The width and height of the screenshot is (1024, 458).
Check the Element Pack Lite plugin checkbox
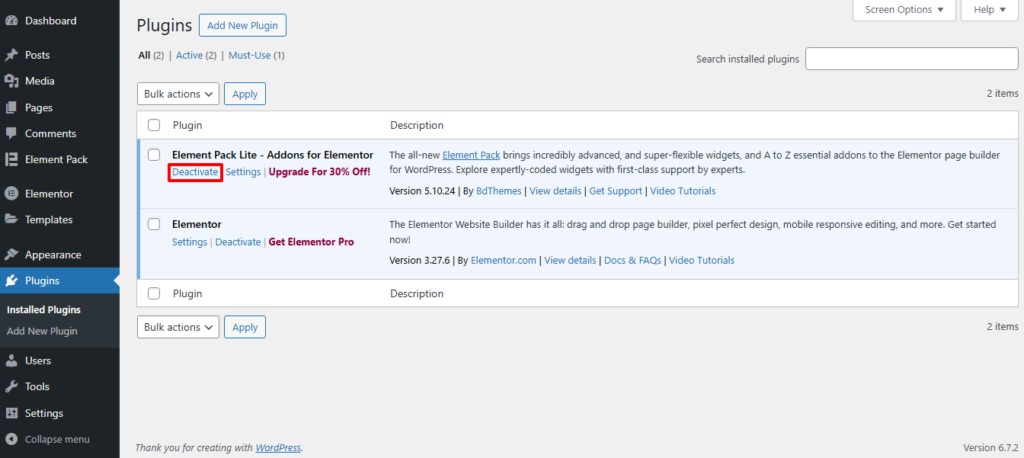point(154,155)
